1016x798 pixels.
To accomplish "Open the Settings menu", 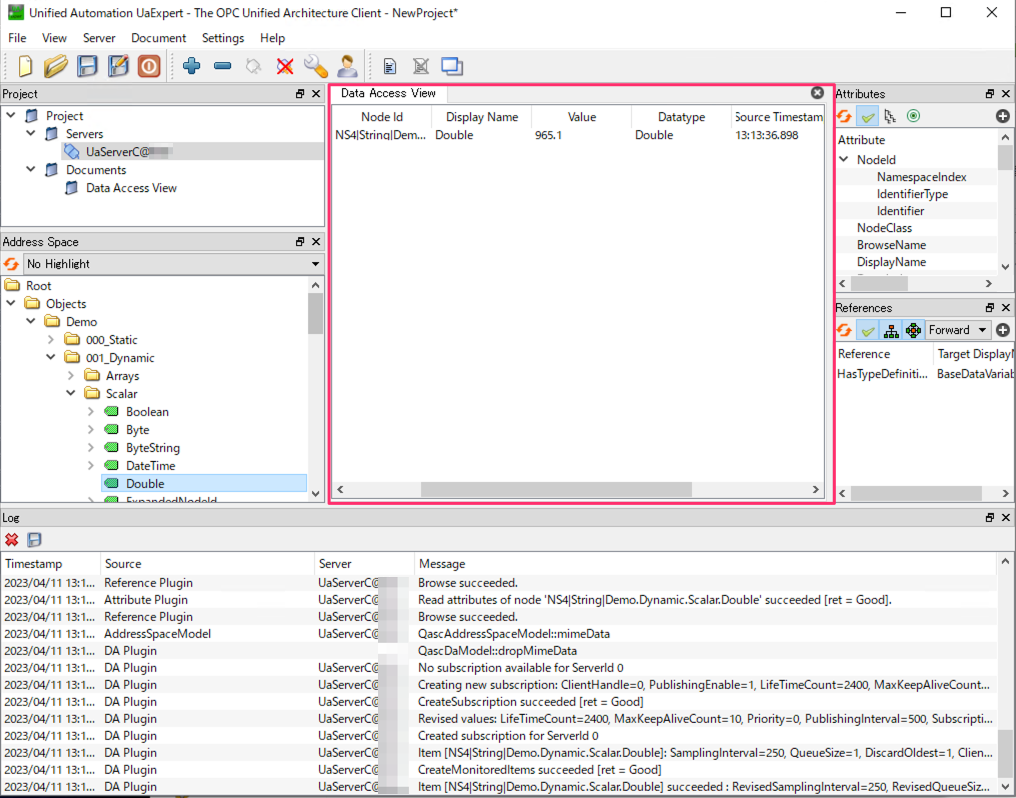I will click(222, 38).
